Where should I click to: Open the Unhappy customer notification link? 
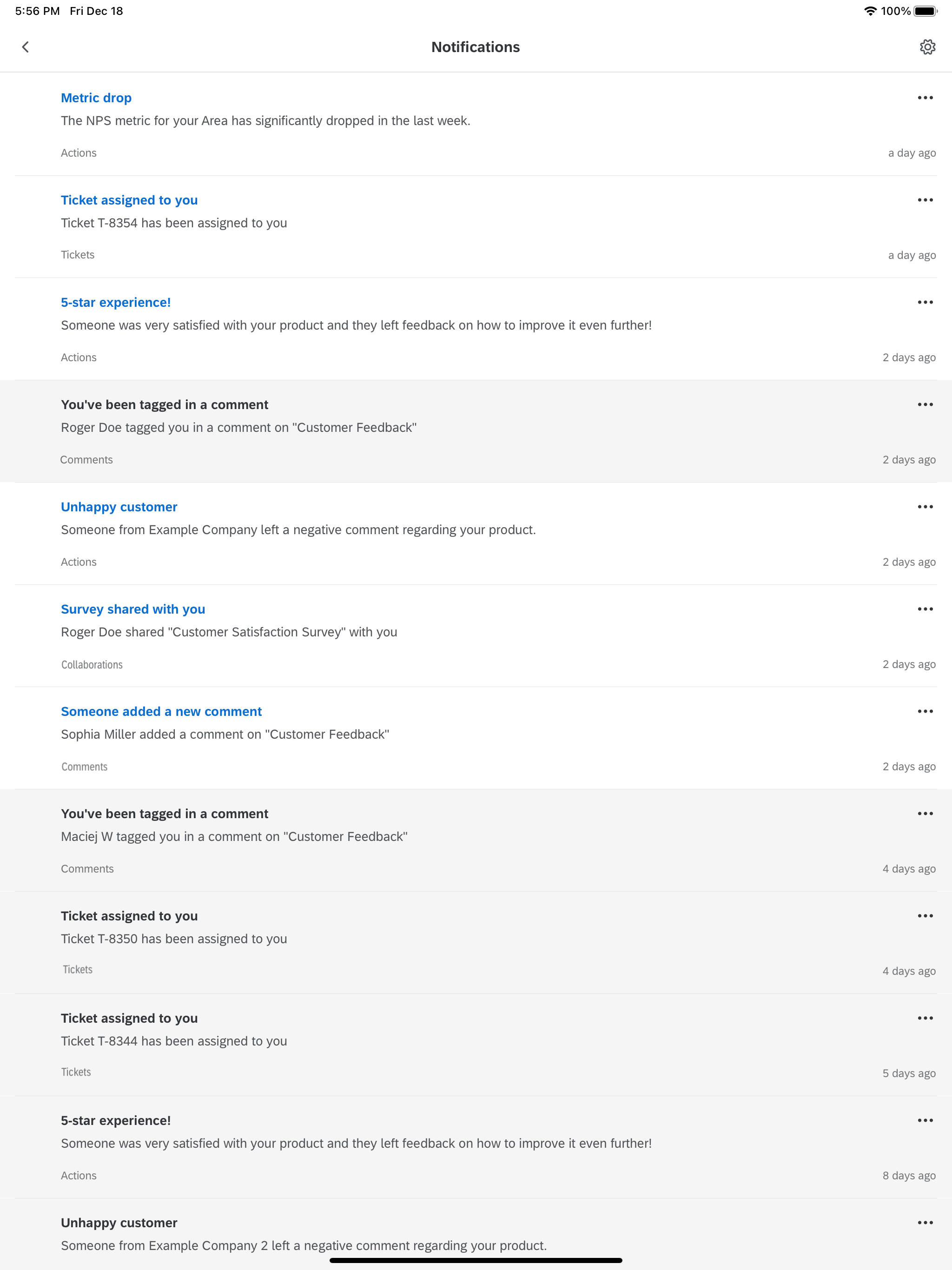(x=119, y=507)
